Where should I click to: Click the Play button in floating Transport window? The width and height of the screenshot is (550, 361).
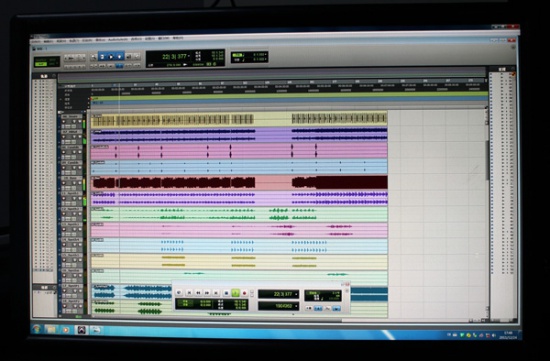click(235, 292)
